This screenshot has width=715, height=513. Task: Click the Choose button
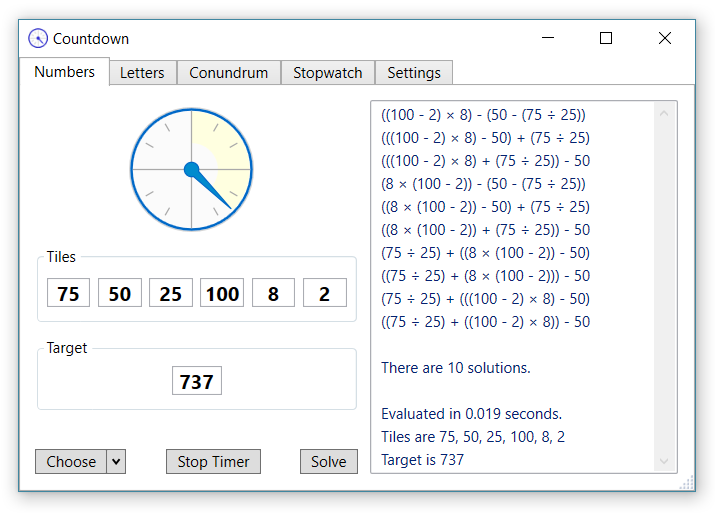click(71, 461)
